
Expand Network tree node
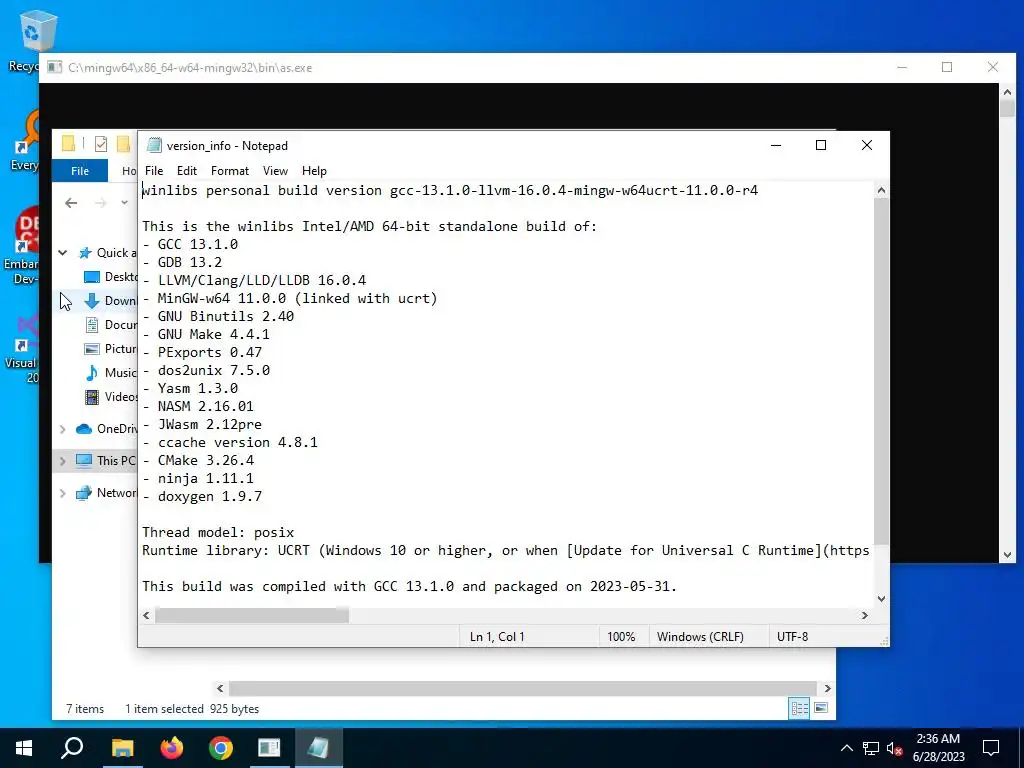[x=63, y=493]
